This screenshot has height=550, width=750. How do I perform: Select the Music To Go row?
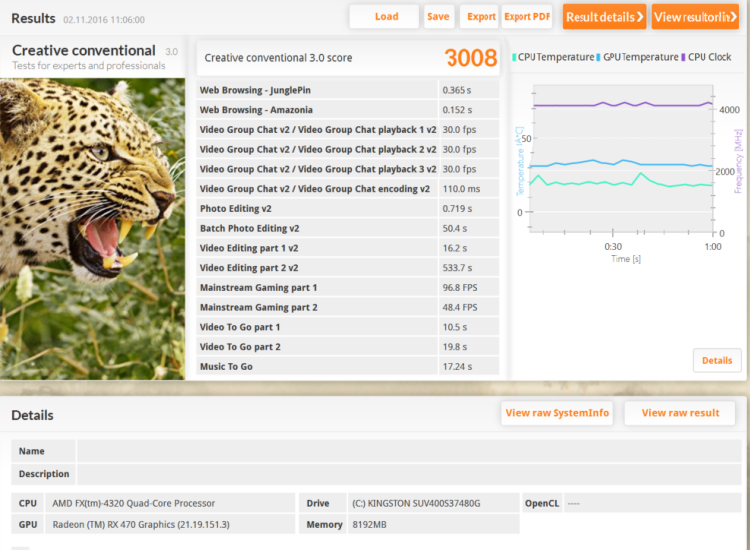(x=348, y=367)
